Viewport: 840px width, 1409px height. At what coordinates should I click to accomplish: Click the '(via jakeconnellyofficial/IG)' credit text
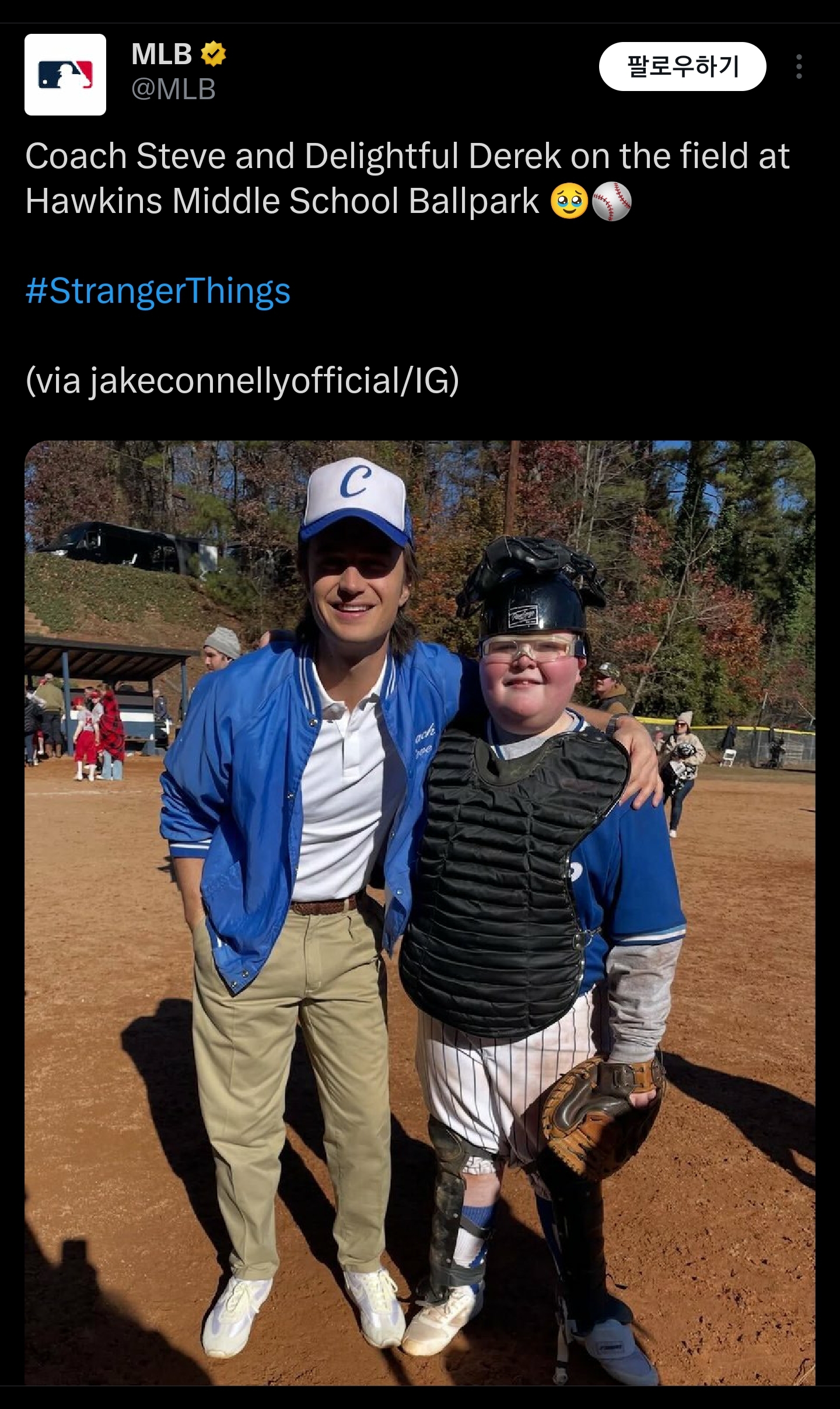point(242,381)
